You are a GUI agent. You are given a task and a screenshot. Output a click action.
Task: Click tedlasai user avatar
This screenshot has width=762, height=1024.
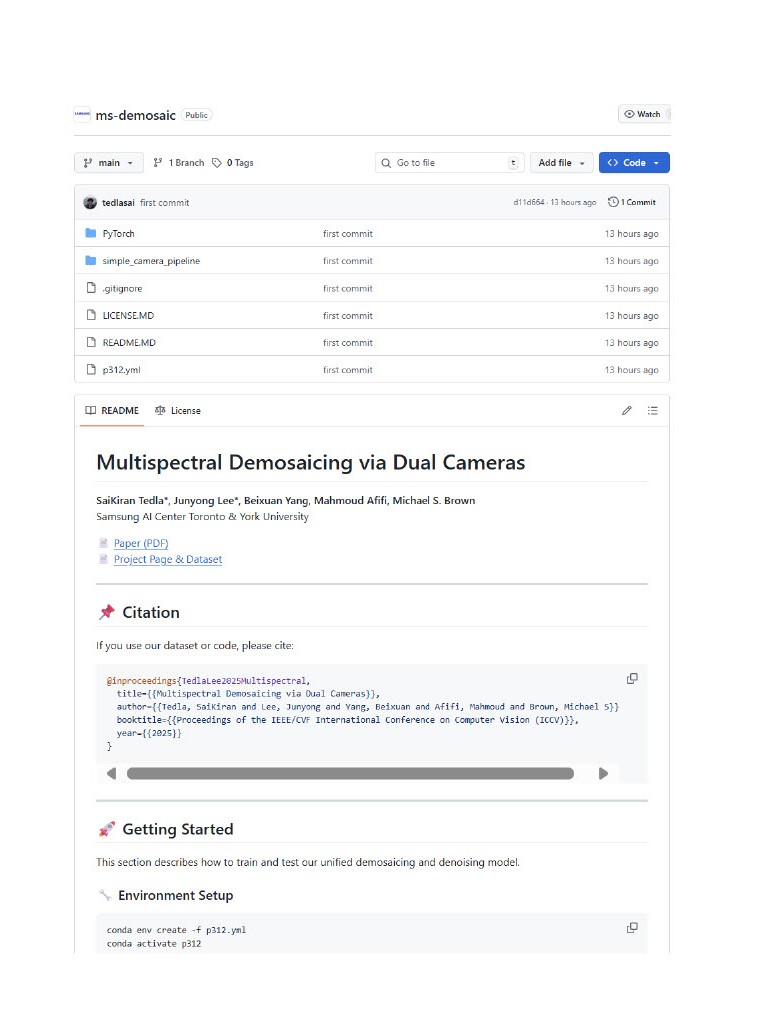(90, 202)
